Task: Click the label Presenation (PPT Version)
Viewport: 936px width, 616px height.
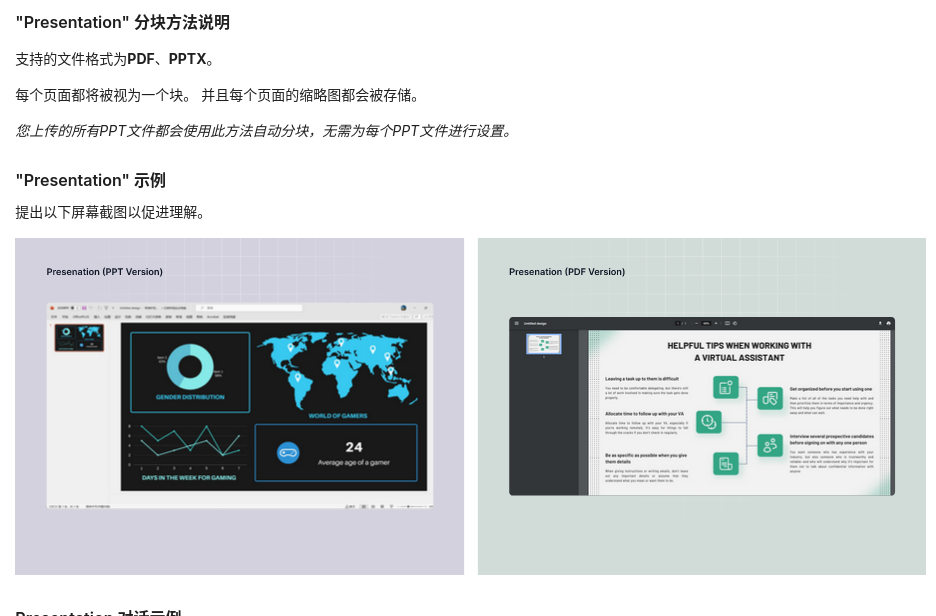Action: 104,272
